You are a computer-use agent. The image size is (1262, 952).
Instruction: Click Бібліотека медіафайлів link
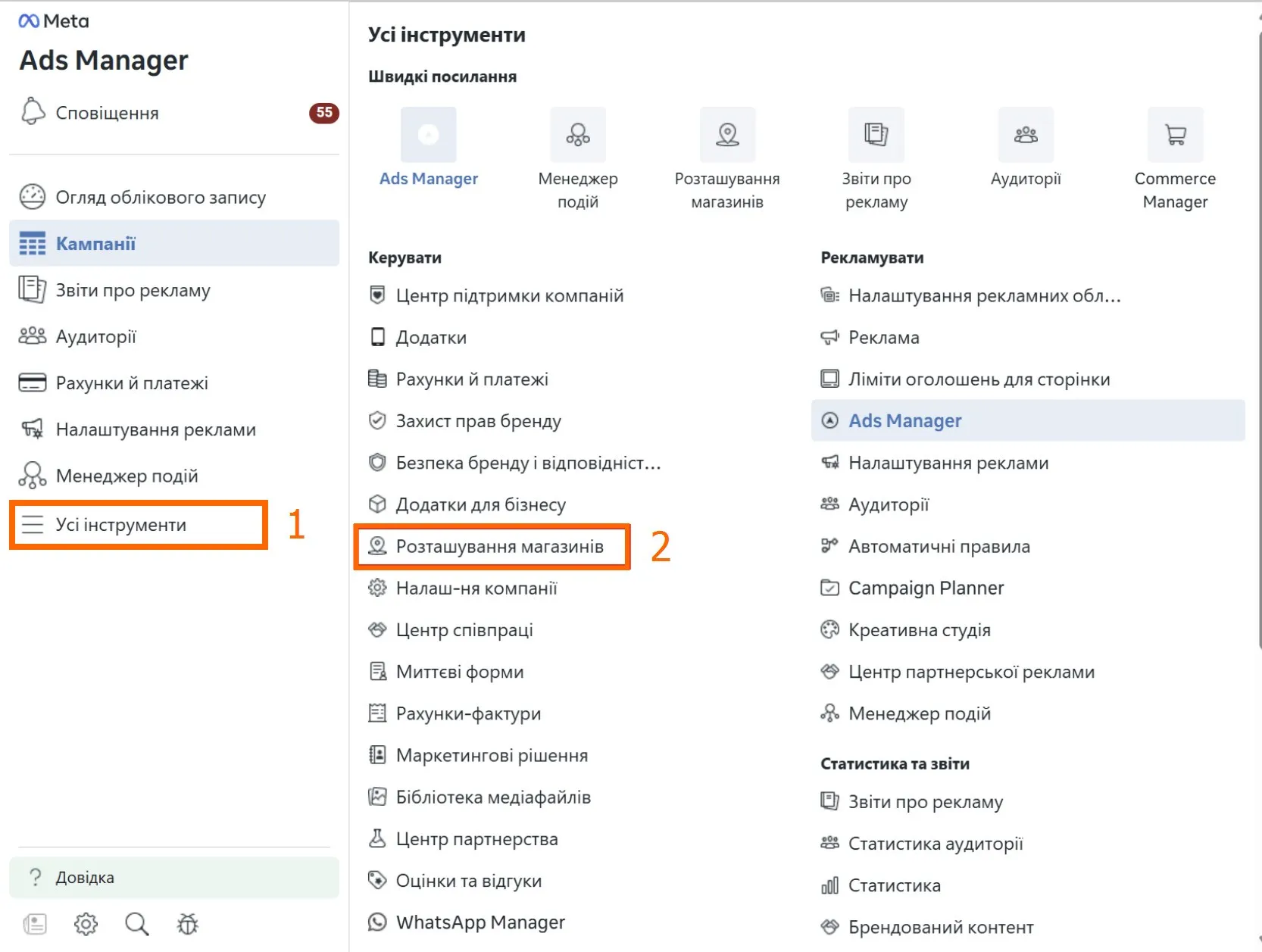[x=493, y=797]
